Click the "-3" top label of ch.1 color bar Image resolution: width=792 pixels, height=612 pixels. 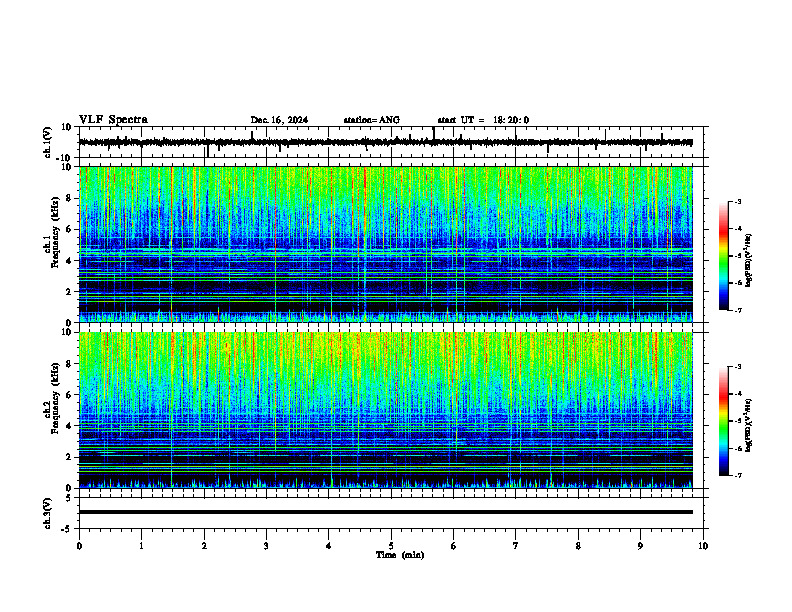[737, 201]
